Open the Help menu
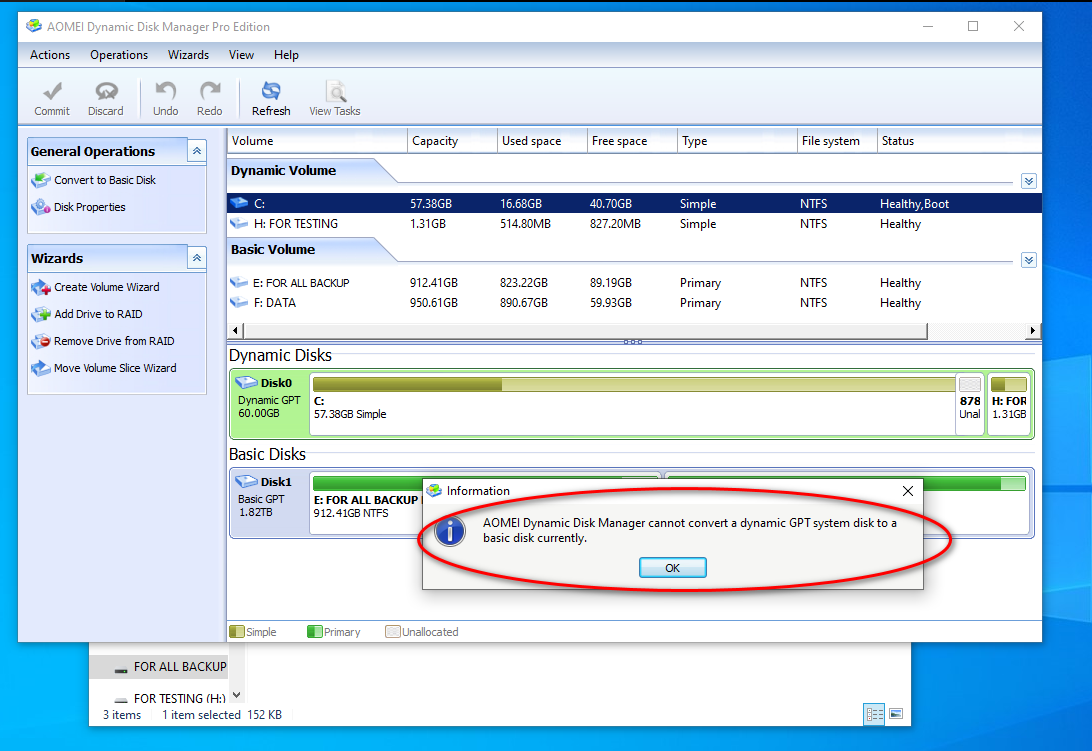The width and height of the screenshot is (1092, 751). pos(286,55)
